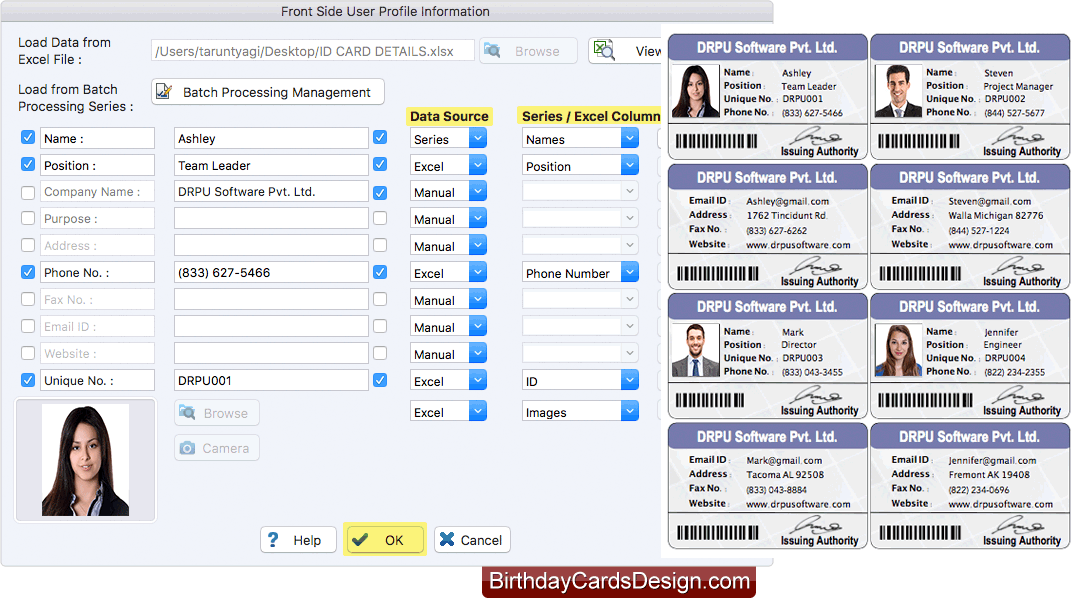The image size is (1079, 598).
Task: Open the ID column dropdown
Action: (x=580, y=381)
